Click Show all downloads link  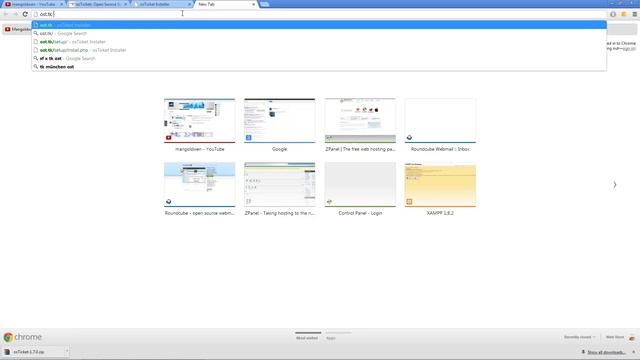tap(607, 352)
